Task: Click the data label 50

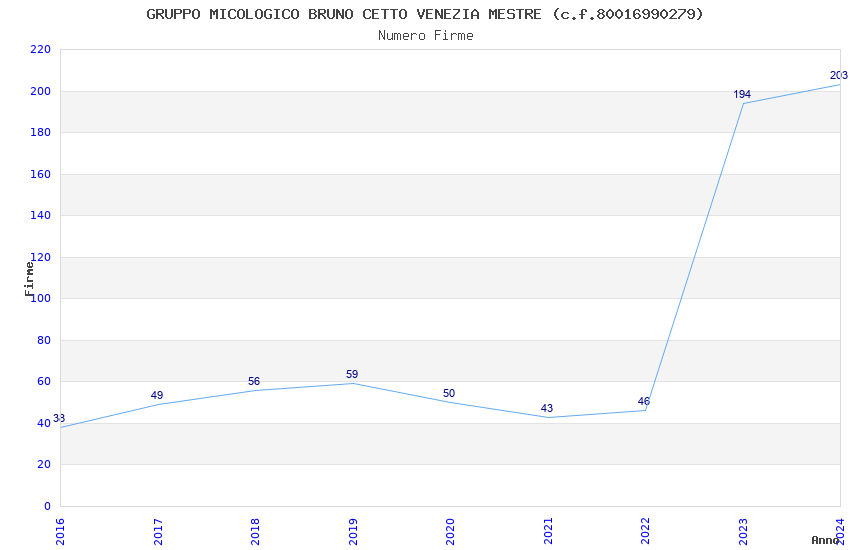Action: 449,393
